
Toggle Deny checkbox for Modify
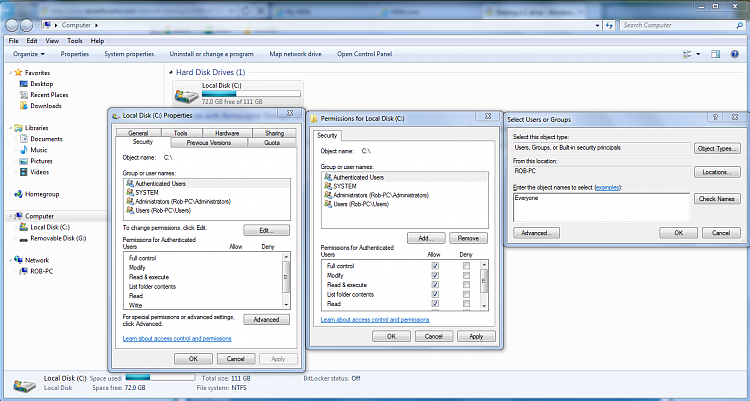pyautogui.click(x=466, y=275)
